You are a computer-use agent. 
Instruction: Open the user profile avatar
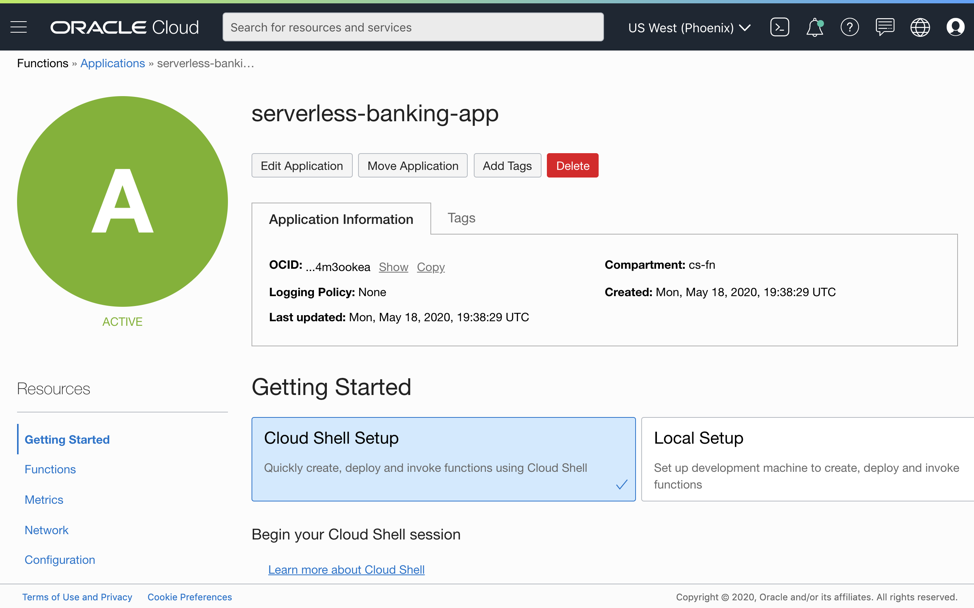(x=954, y=27)
